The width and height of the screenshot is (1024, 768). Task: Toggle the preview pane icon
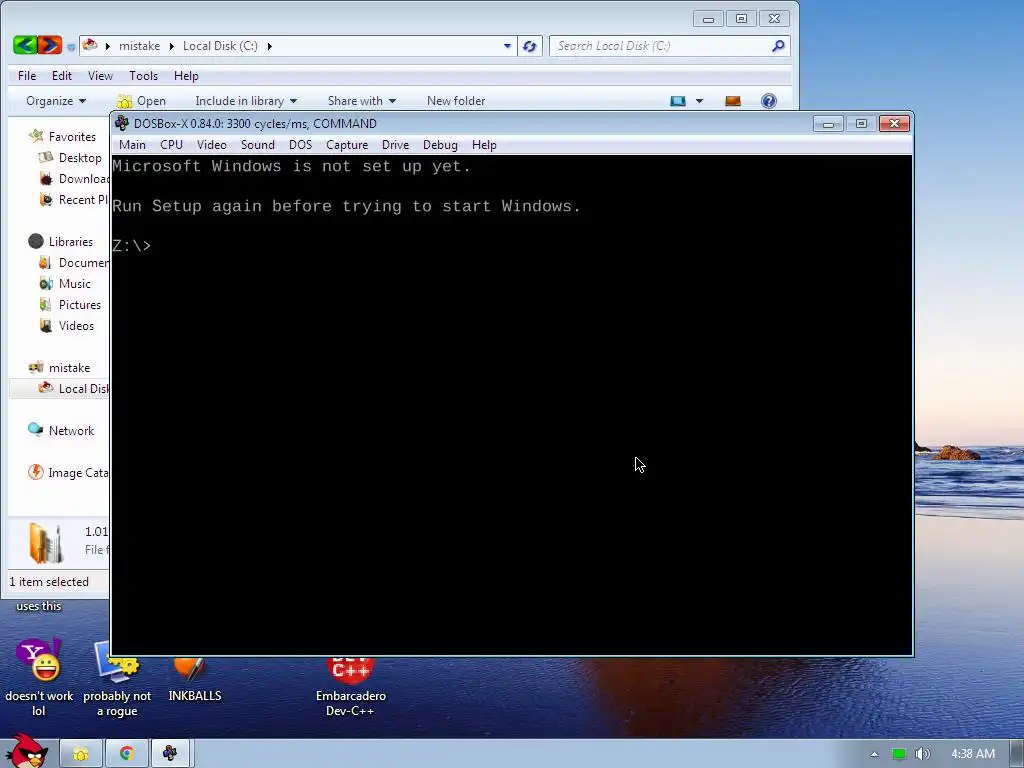pyautogui.click(x=733, y=101)
